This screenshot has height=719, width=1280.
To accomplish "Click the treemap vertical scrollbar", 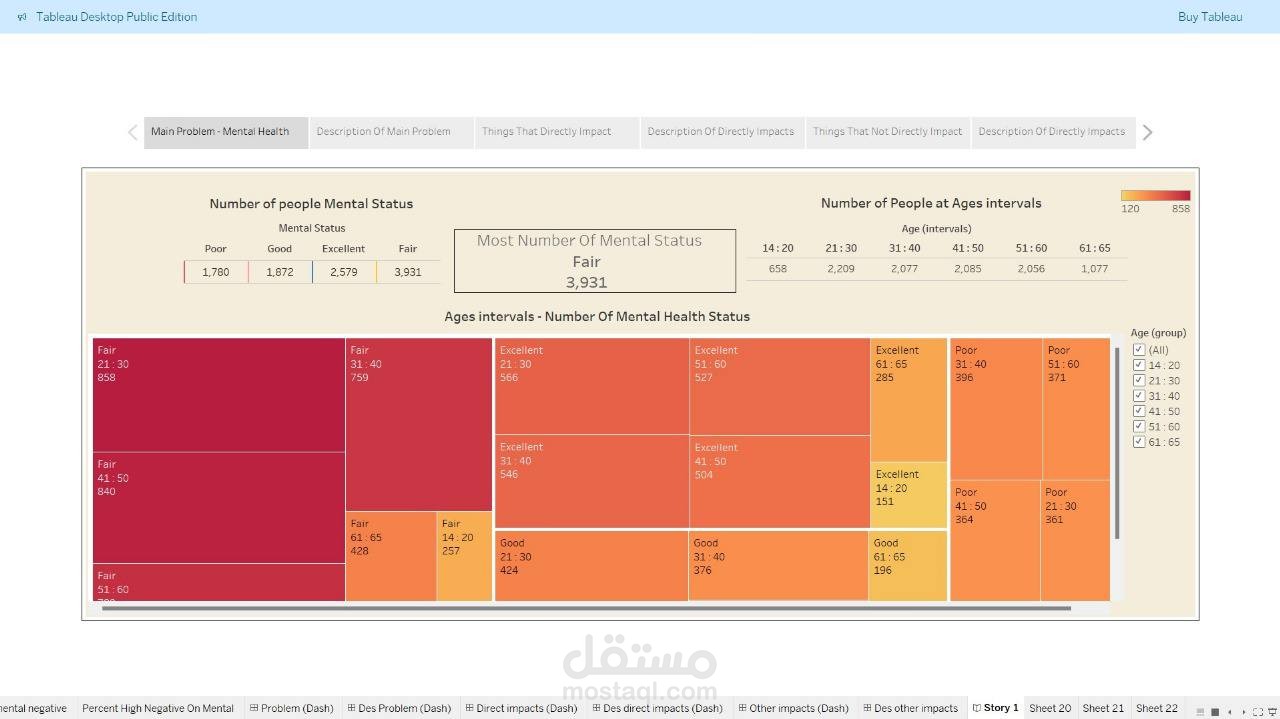I will coord(1117,443).
